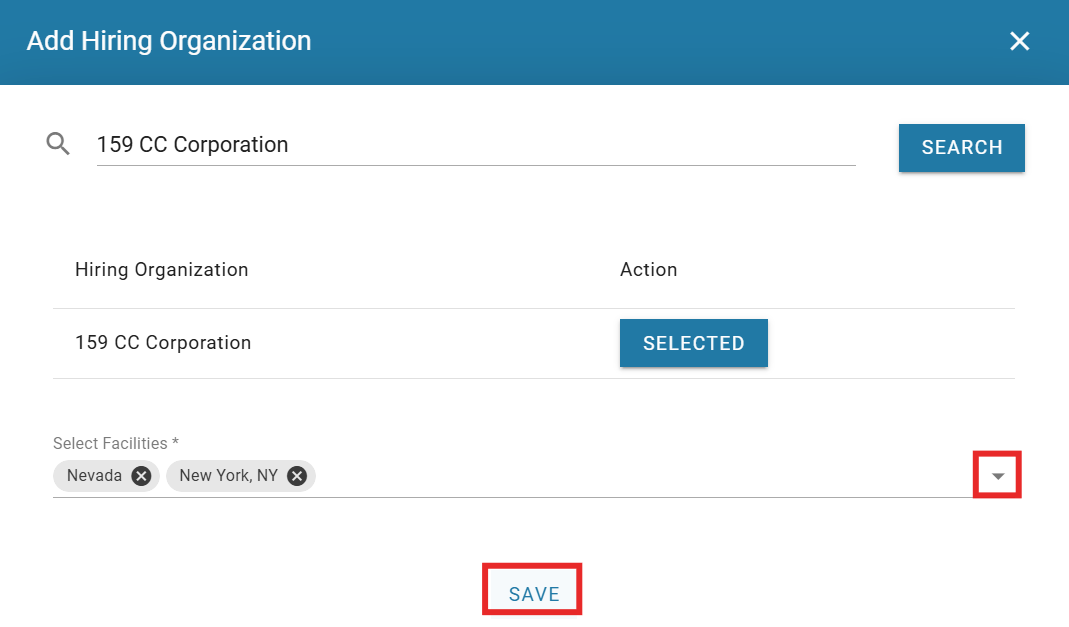Select the New York, NY chip label
The width and height of the screenshot is (1069, 627).
click(x=228, y=476)
